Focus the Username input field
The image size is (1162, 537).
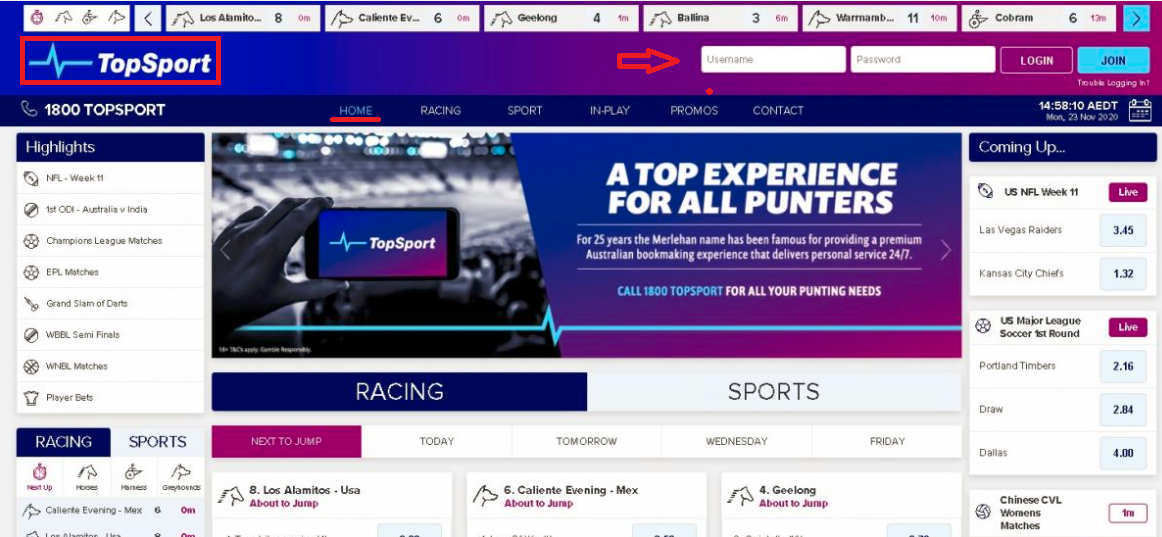coord(773,59)
